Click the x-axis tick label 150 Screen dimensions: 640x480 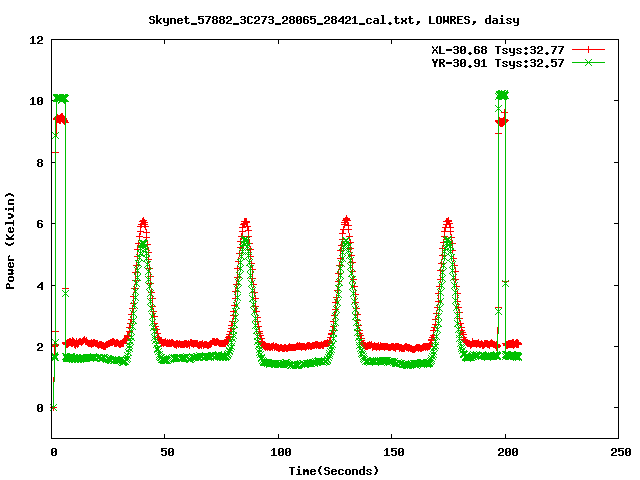(394, 452)
